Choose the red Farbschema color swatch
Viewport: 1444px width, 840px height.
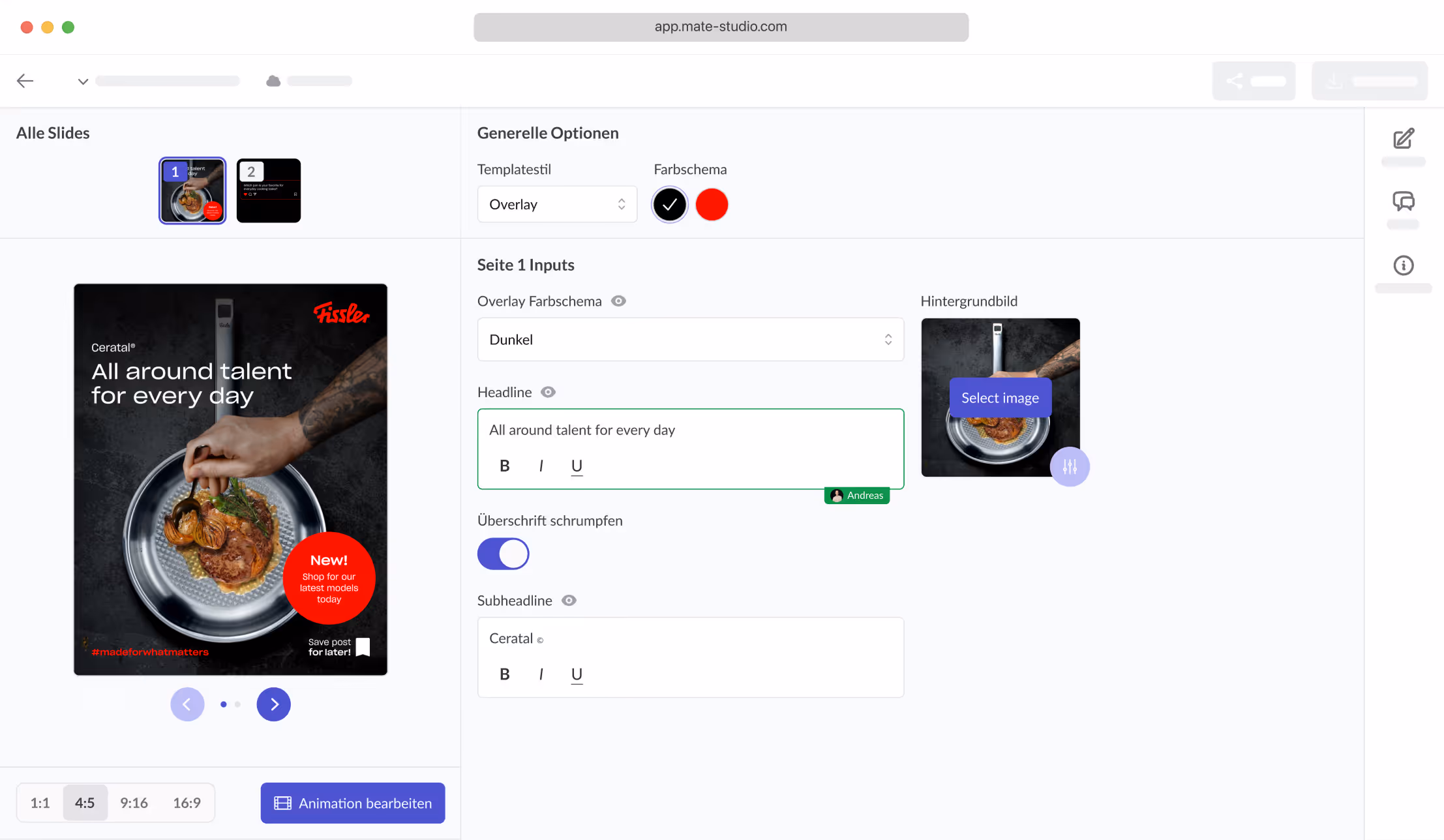pos(712,205)
